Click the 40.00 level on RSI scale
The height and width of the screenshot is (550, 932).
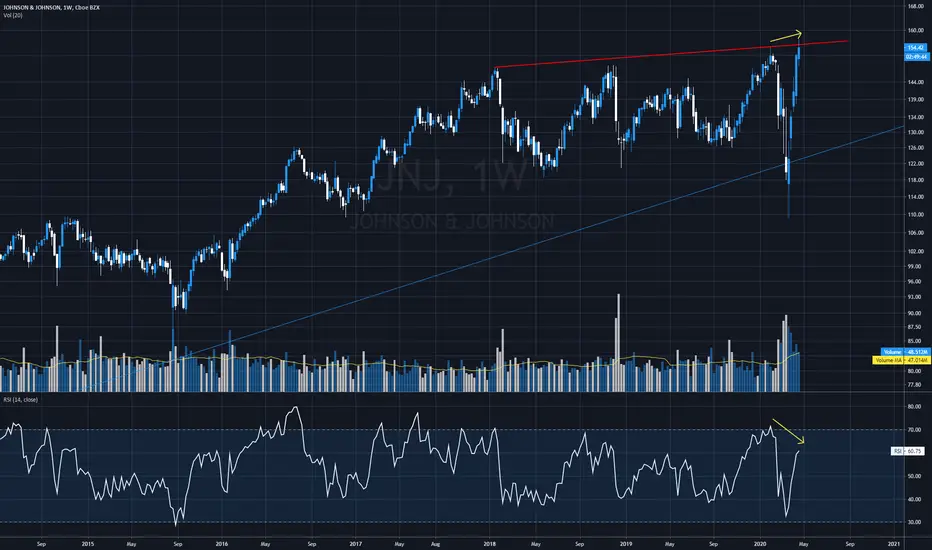(915, 499)
